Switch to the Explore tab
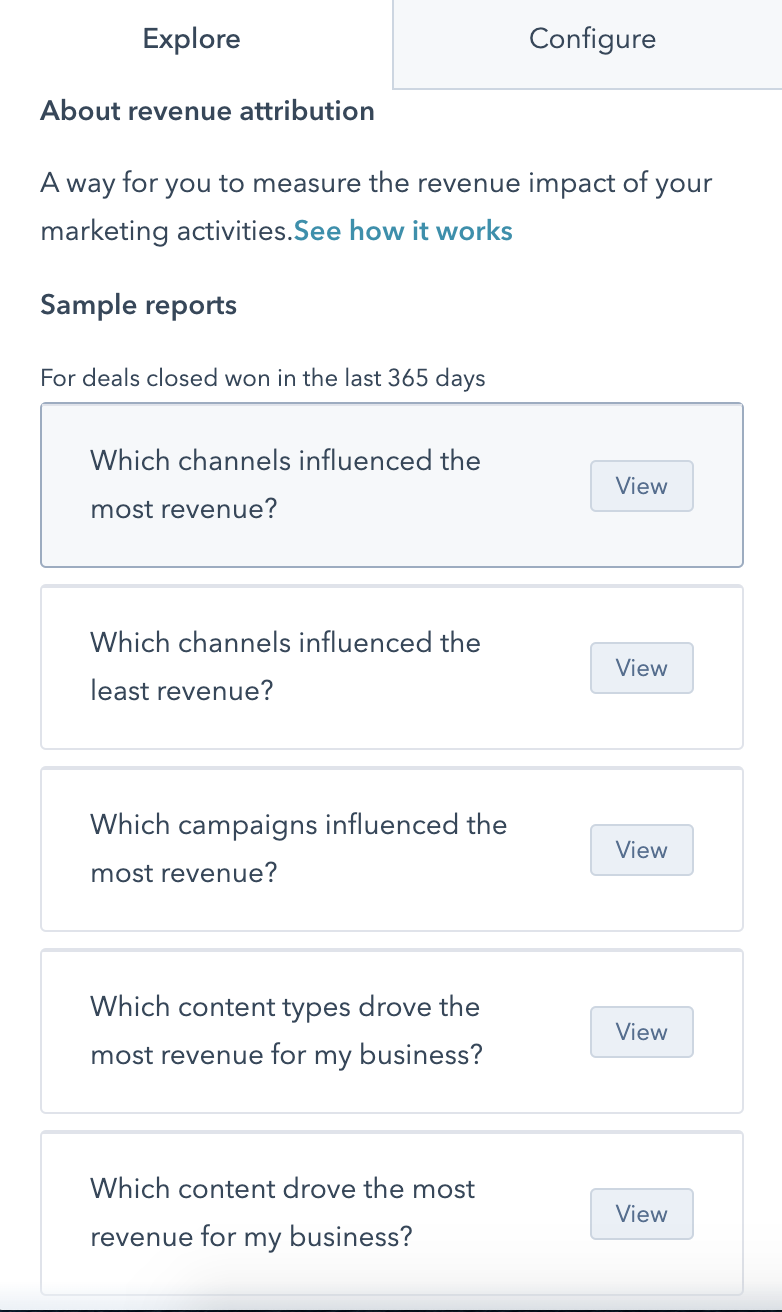 (191, 39)
